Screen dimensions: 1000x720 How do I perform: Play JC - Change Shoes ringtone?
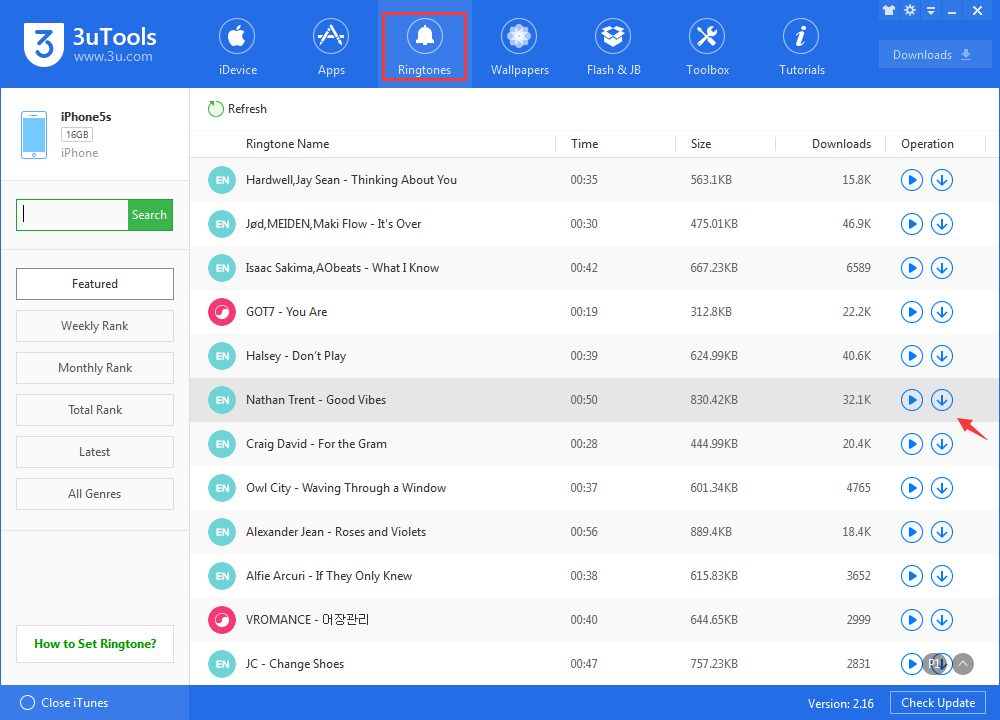tap(911, 664)
